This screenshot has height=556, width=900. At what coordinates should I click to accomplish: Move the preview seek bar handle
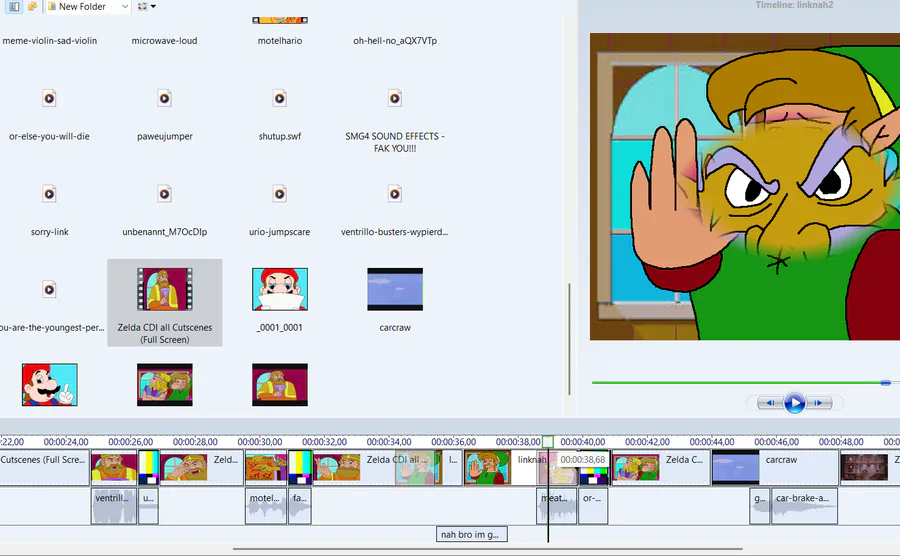click(886, 382)
